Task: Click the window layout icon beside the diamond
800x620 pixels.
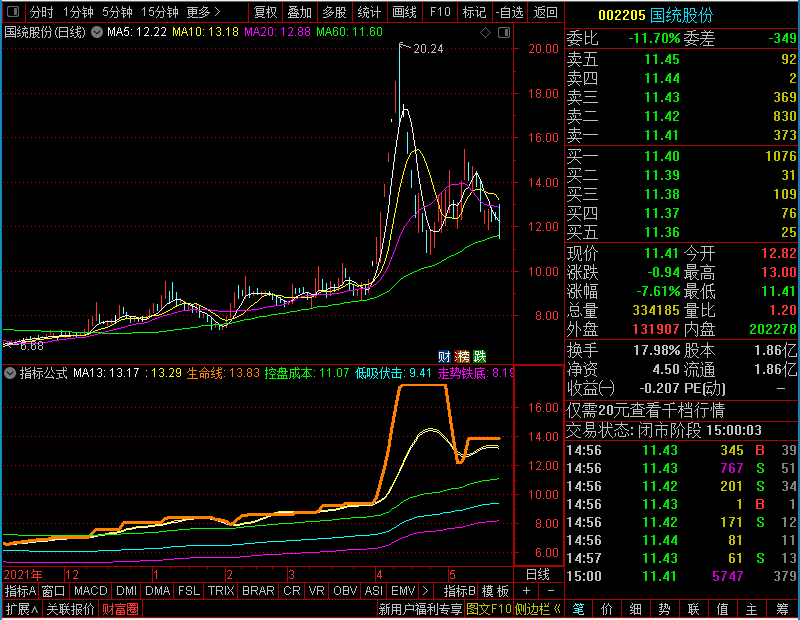Action: coord(504,33)
